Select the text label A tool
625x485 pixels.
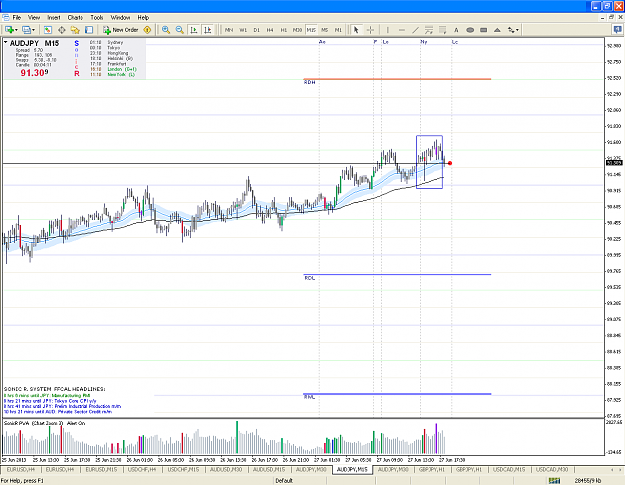click(456, 30)
